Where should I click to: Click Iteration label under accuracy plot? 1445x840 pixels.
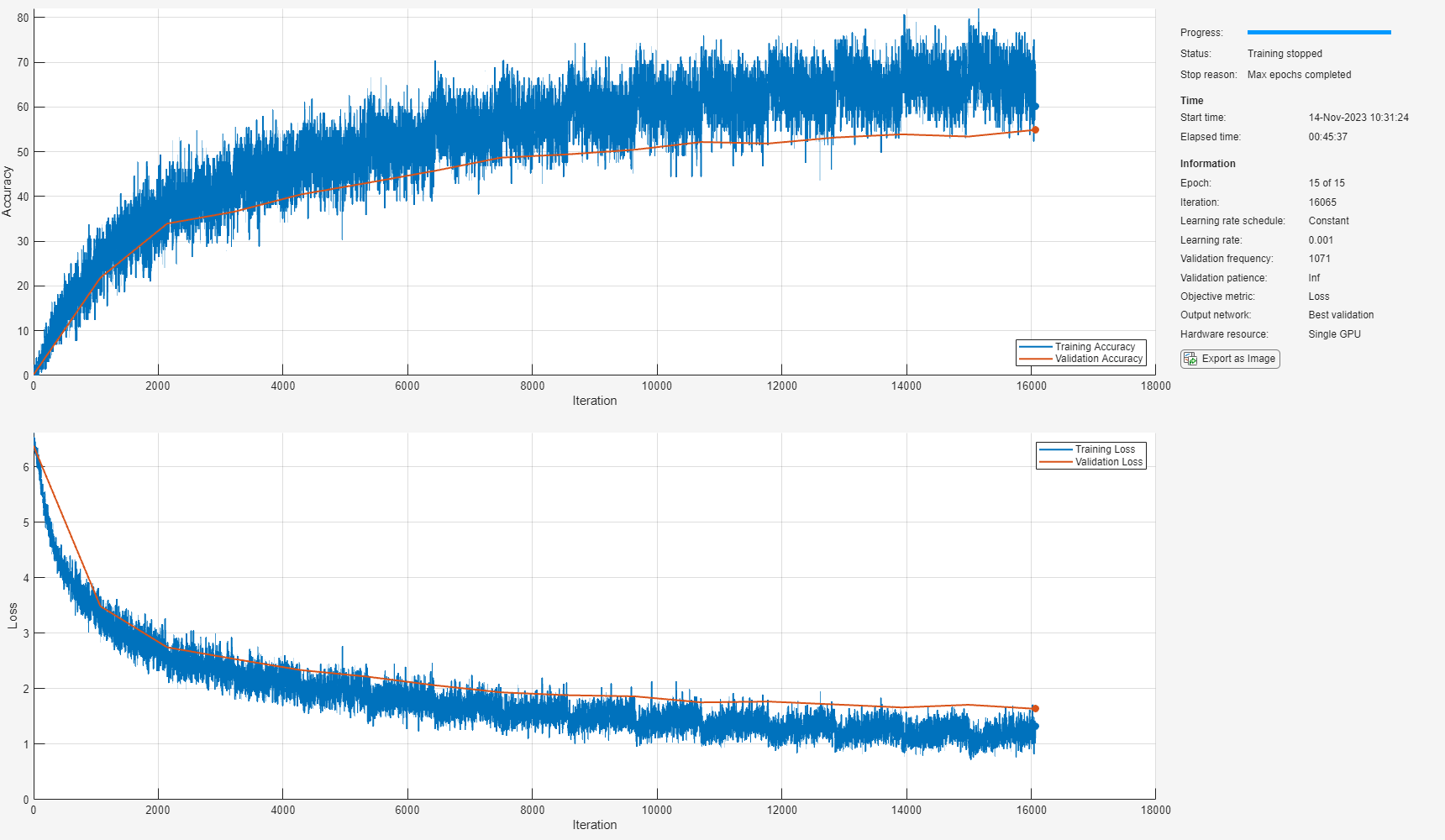595,401
